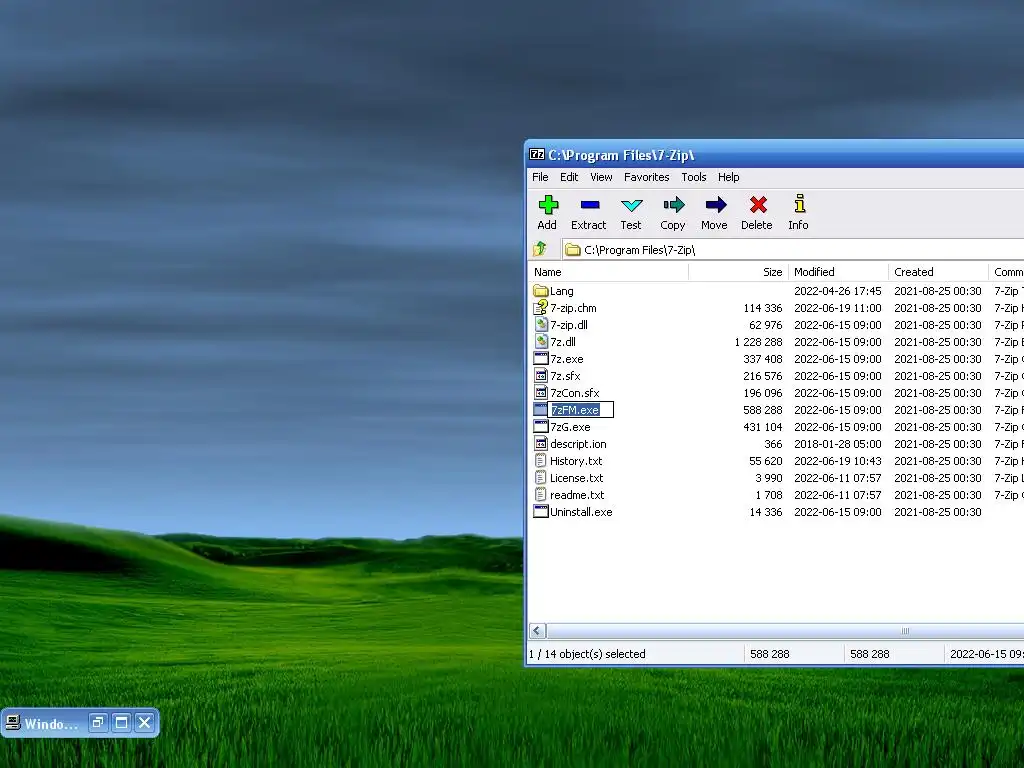
Task: Go up one folder level arrow
Action: 539,249
